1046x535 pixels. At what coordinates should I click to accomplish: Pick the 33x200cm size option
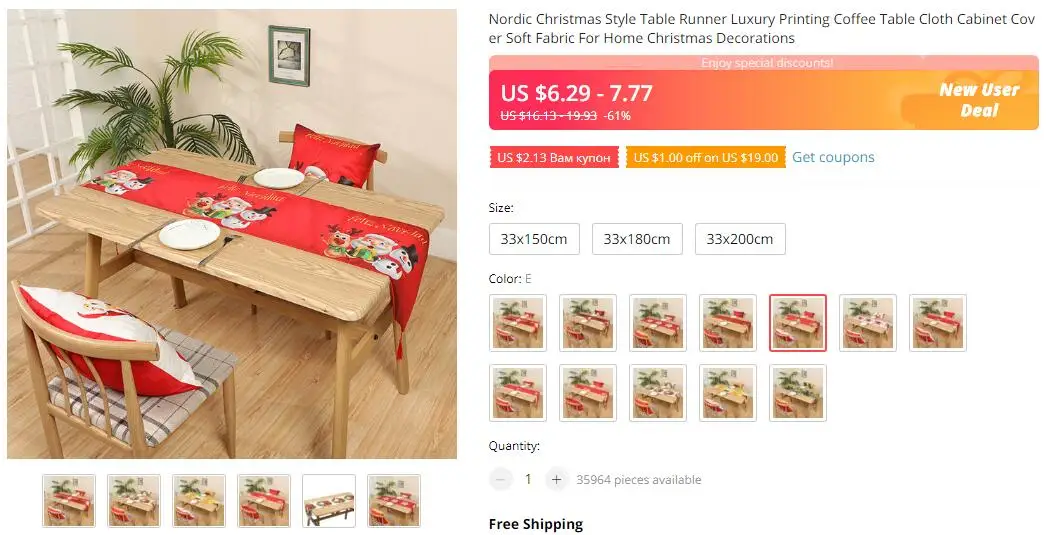(740, 239)
